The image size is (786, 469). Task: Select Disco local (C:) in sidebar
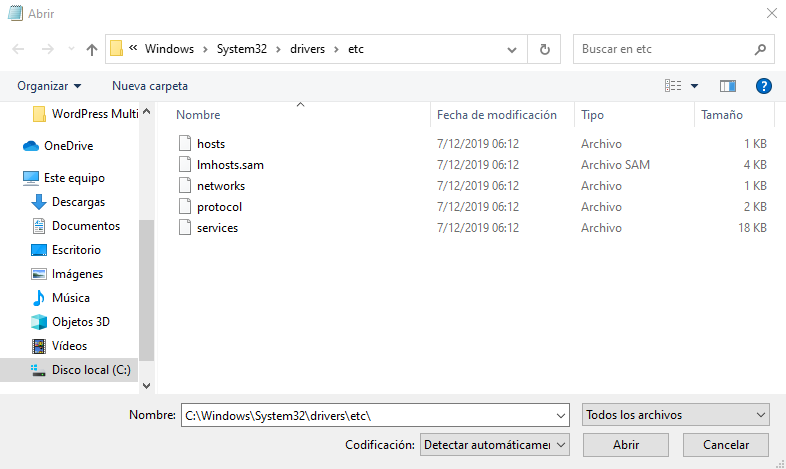(x=91, y=370)
